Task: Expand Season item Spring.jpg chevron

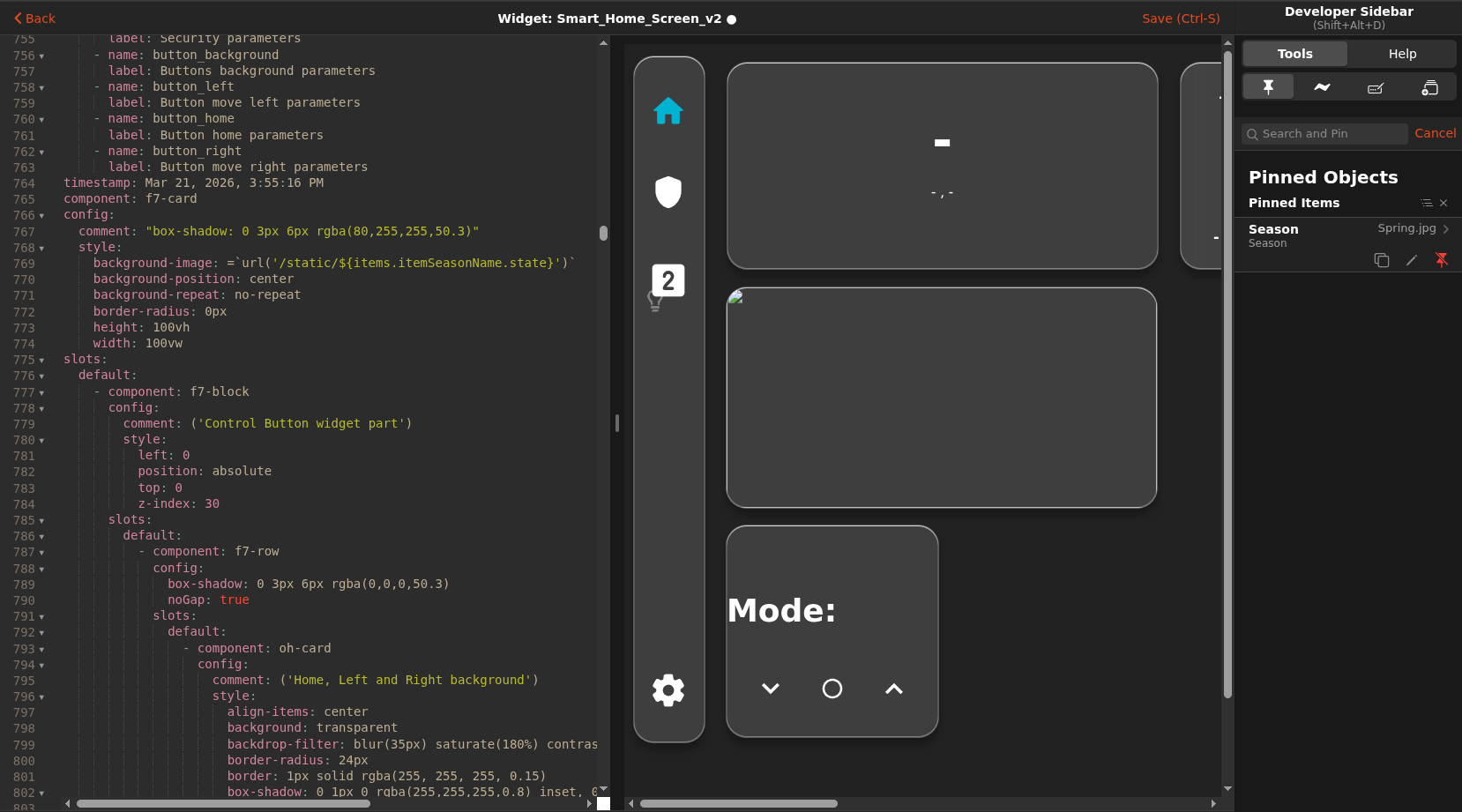Action: (1446, 228)
